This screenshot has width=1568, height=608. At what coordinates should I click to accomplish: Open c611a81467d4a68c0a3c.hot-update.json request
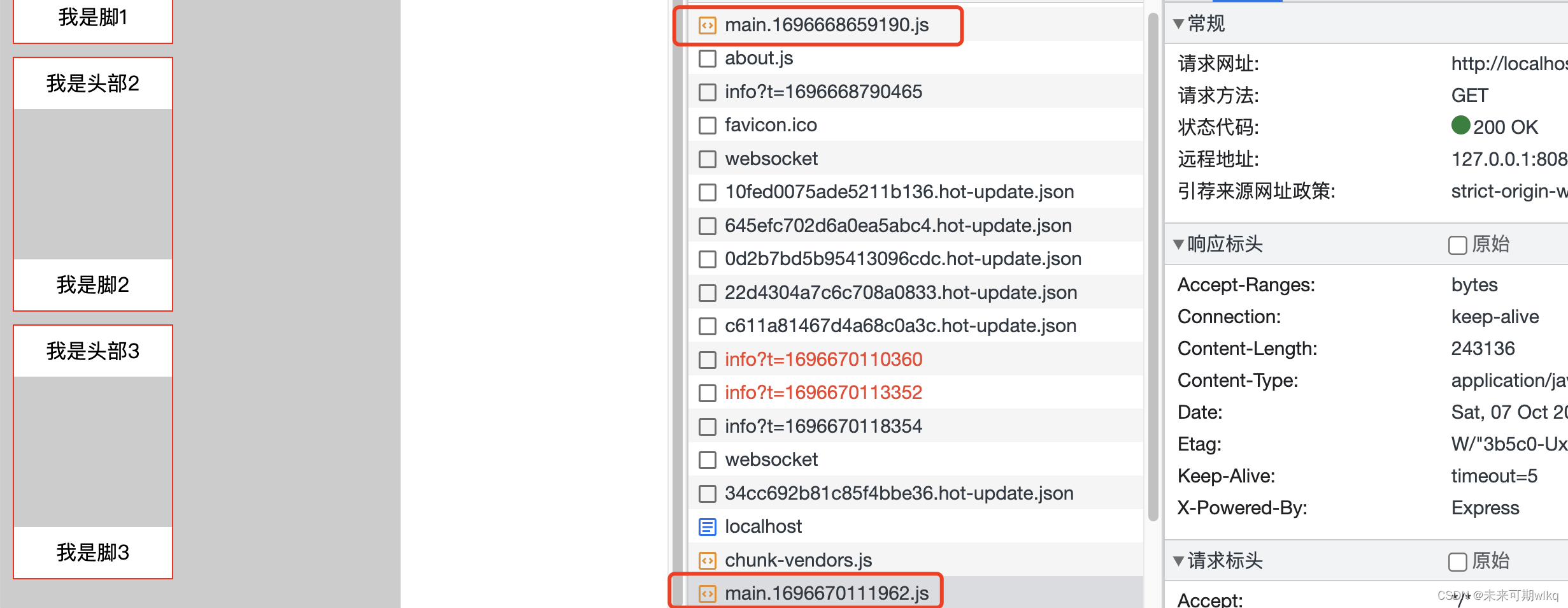[901, 326]
